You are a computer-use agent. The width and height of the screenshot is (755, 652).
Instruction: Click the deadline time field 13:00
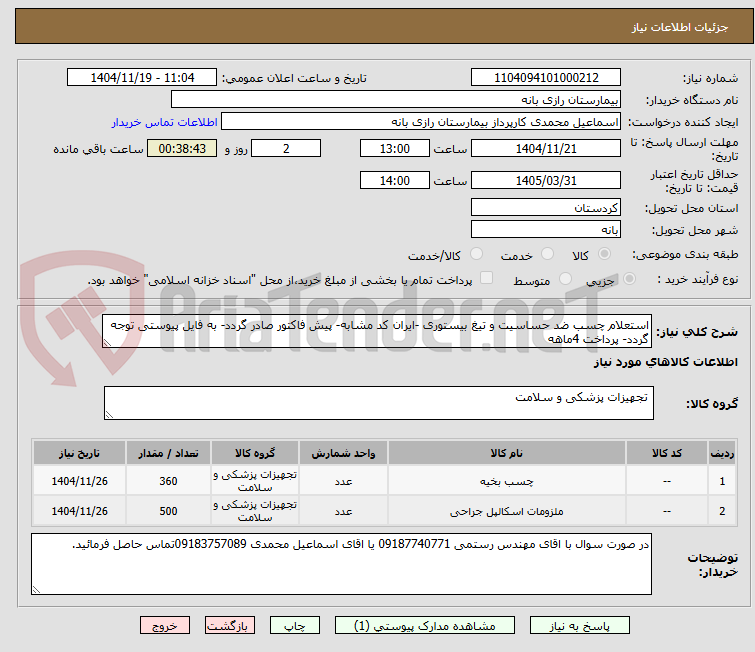394,148
